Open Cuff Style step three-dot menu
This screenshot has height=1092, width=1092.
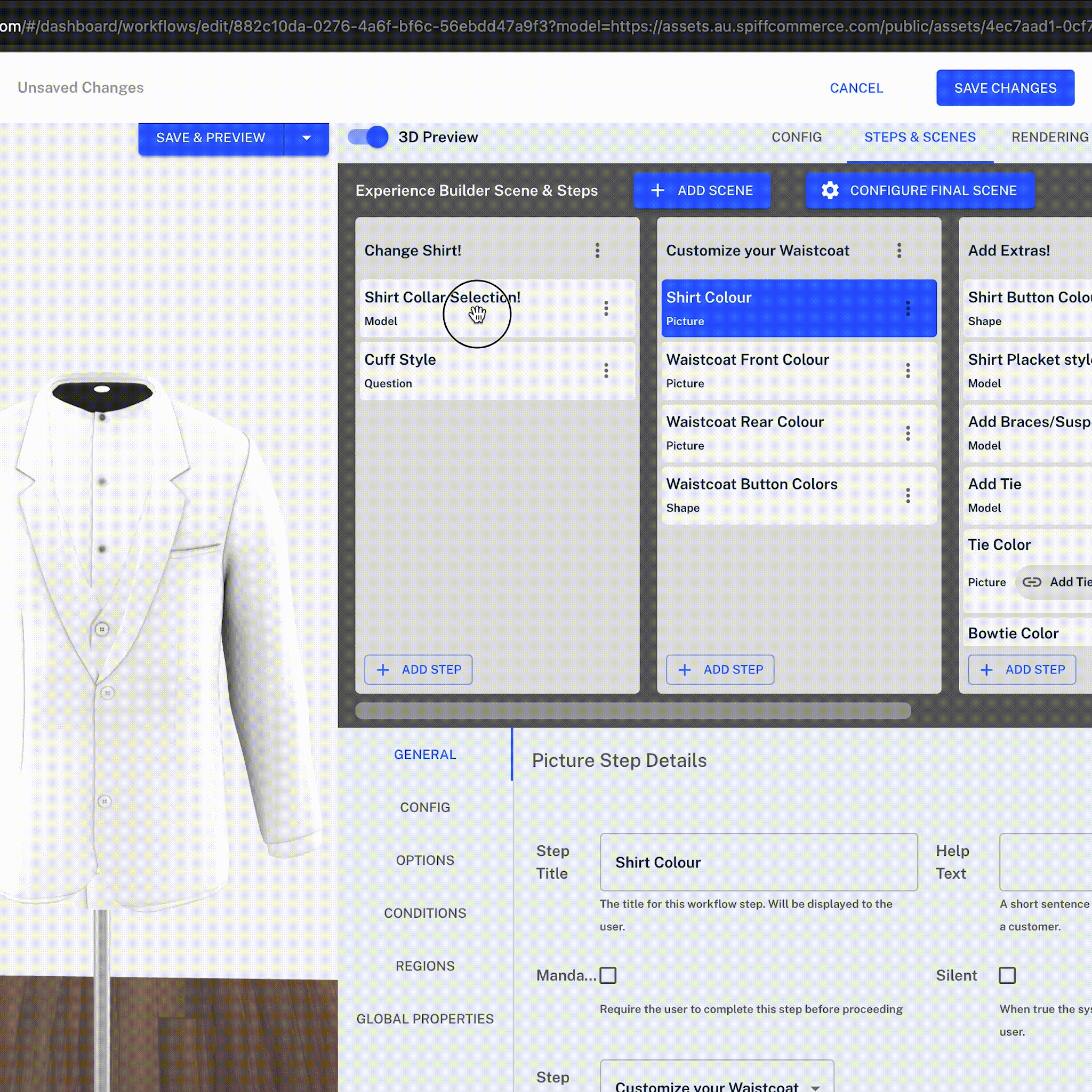[x=606, y=371]
